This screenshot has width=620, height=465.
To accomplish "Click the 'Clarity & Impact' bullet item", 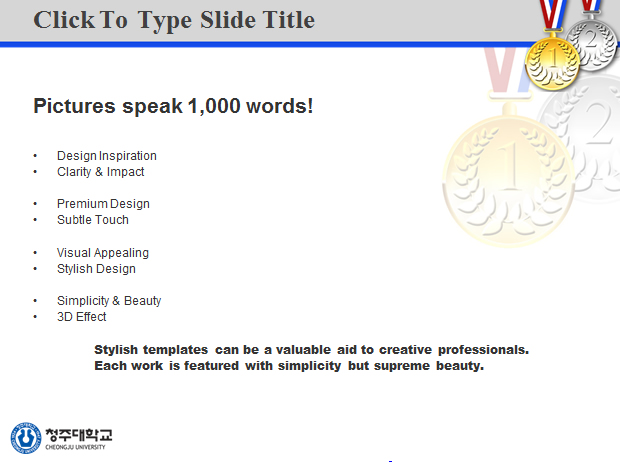I will 100,172.
